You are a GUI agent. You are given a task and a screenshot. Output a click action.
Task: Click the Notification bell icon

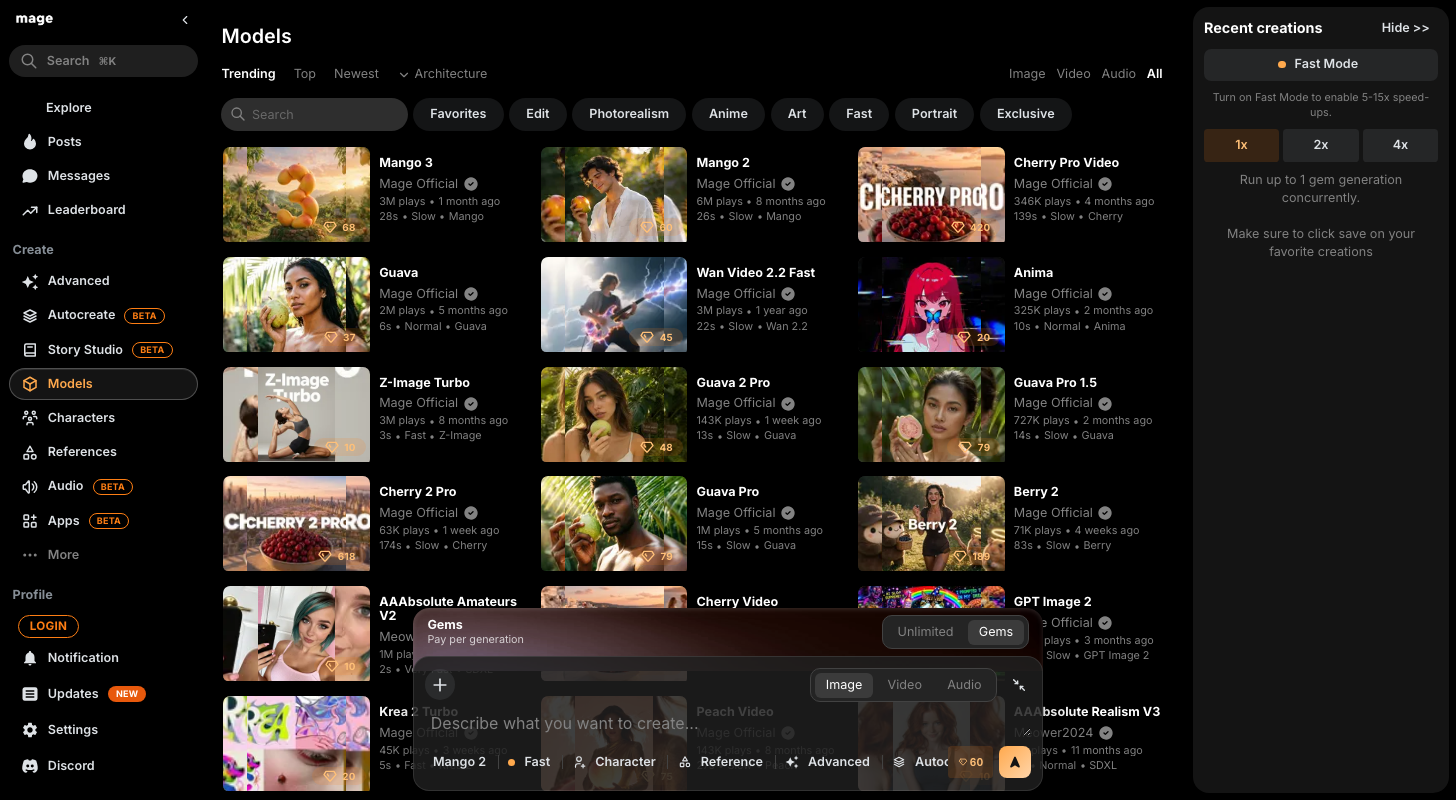point(30,658)
